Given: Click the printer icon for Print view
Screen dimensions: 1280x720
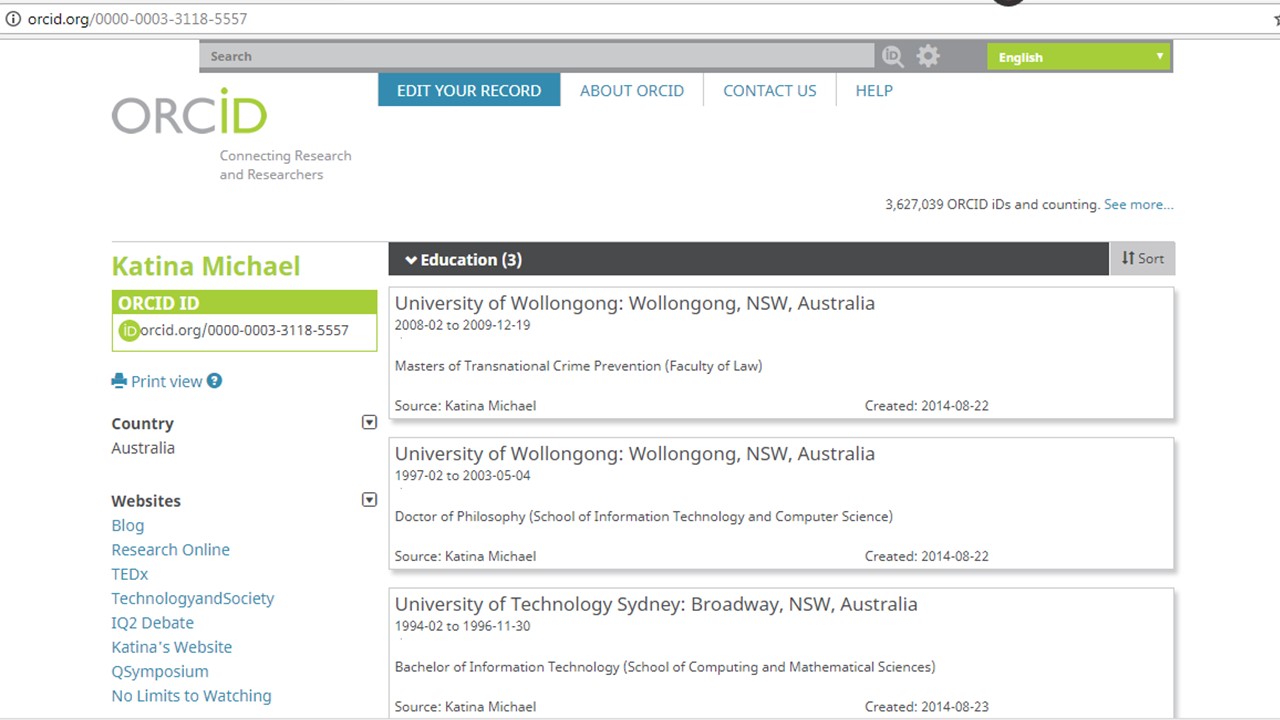Looking at the screenshot, I should click(119, 381).
